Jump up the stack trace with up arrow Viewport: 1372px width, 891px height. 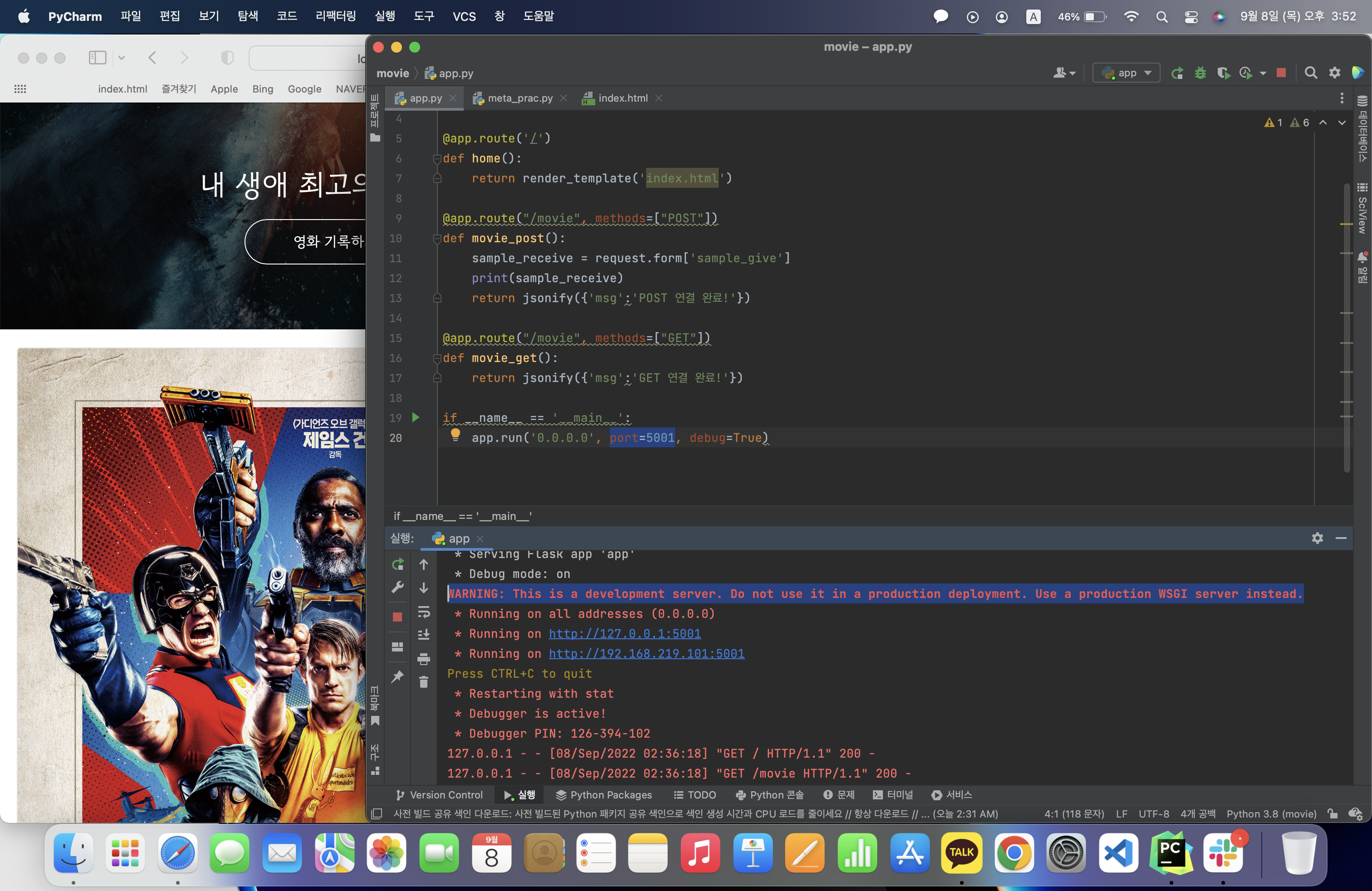click(x=424, y=564)
